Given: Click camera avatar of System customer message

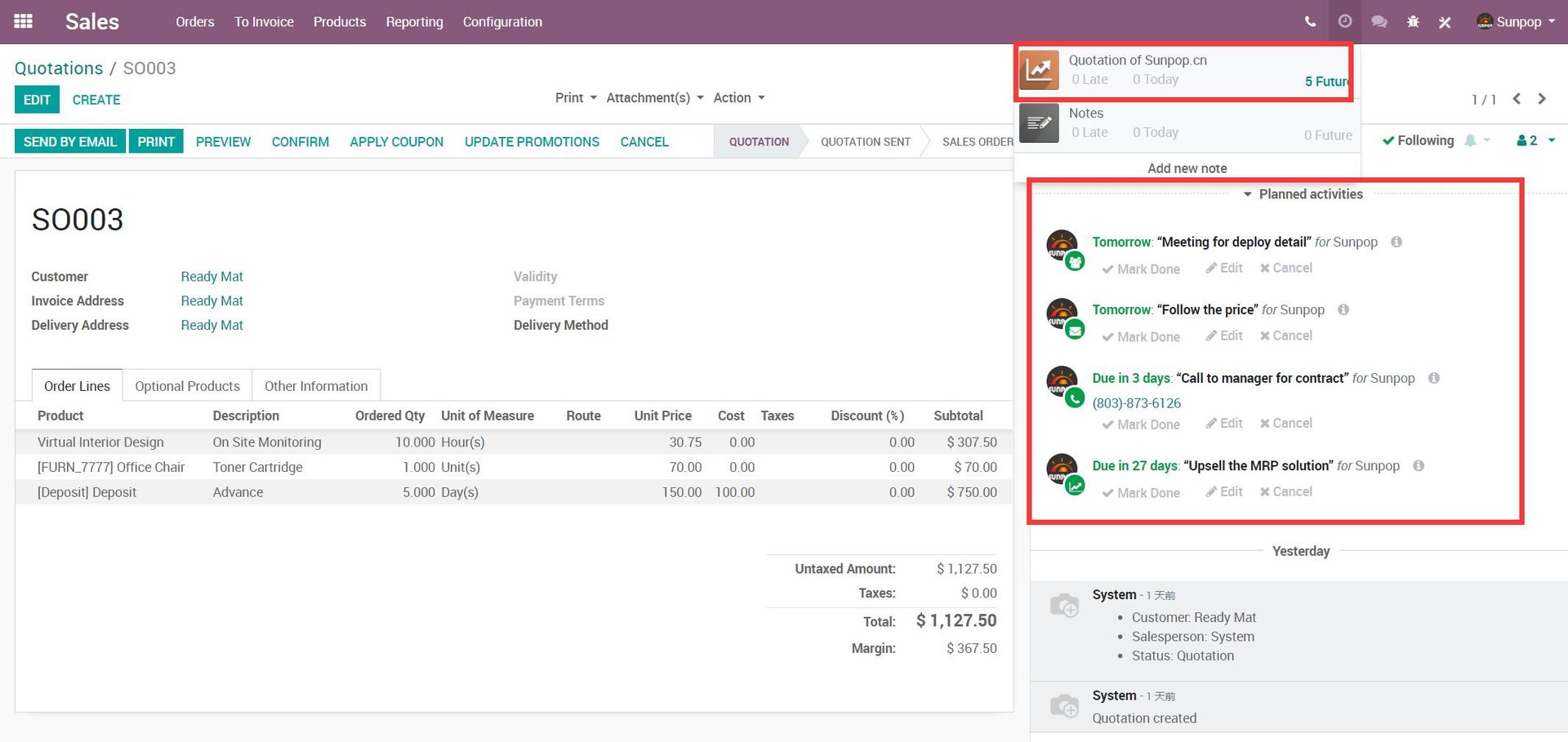Looking at the screenshot, I should (1064, 605).
